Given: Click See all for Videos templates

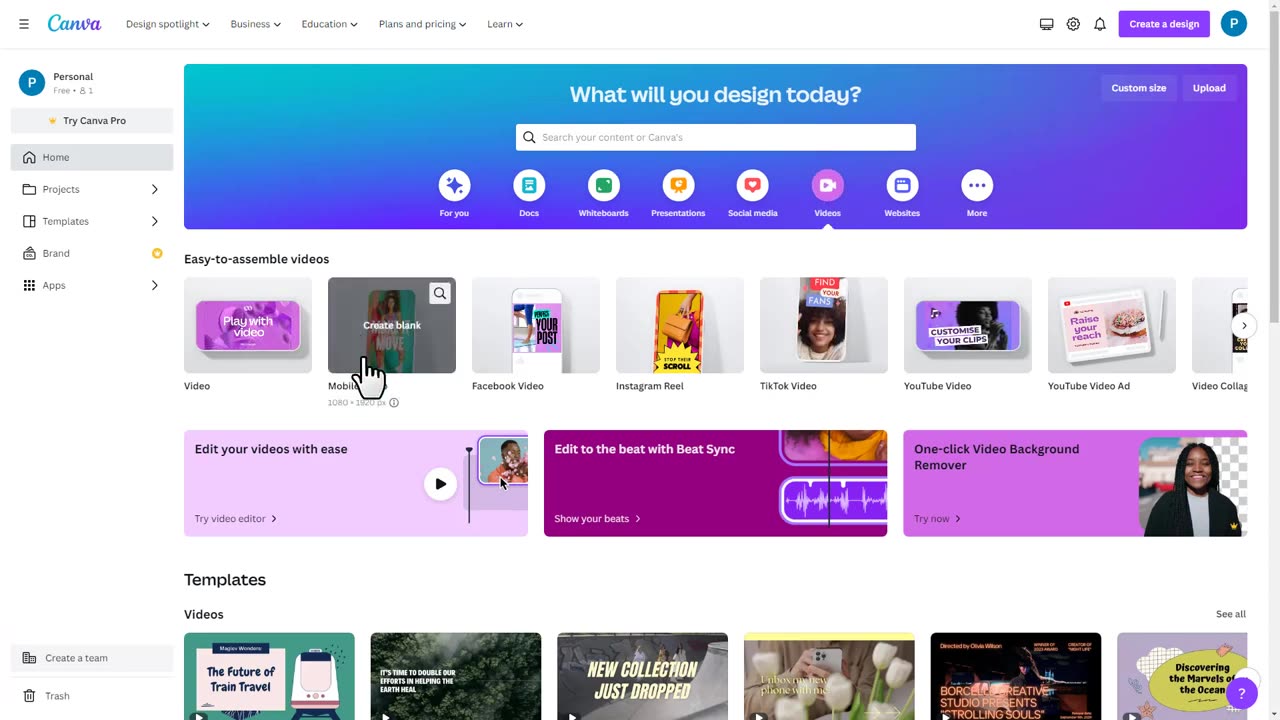Looking at the screenshot, I should pyautogui.click(x=1231, y=614).
